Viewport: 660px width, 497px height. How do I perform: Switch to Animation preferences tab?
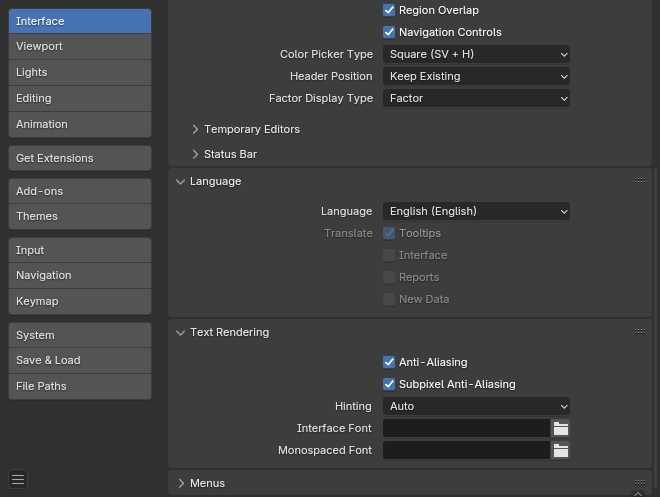(80, 124)
